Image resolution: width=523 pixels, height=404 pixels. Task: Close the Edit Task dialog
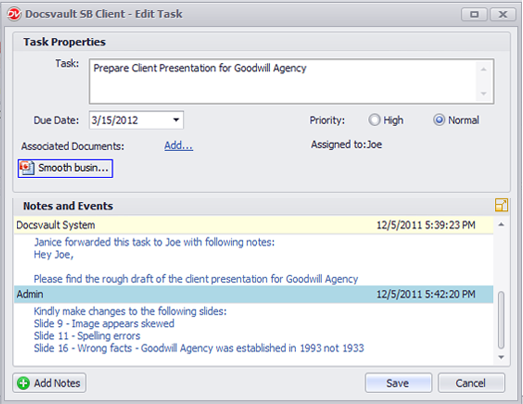point(503,14)
